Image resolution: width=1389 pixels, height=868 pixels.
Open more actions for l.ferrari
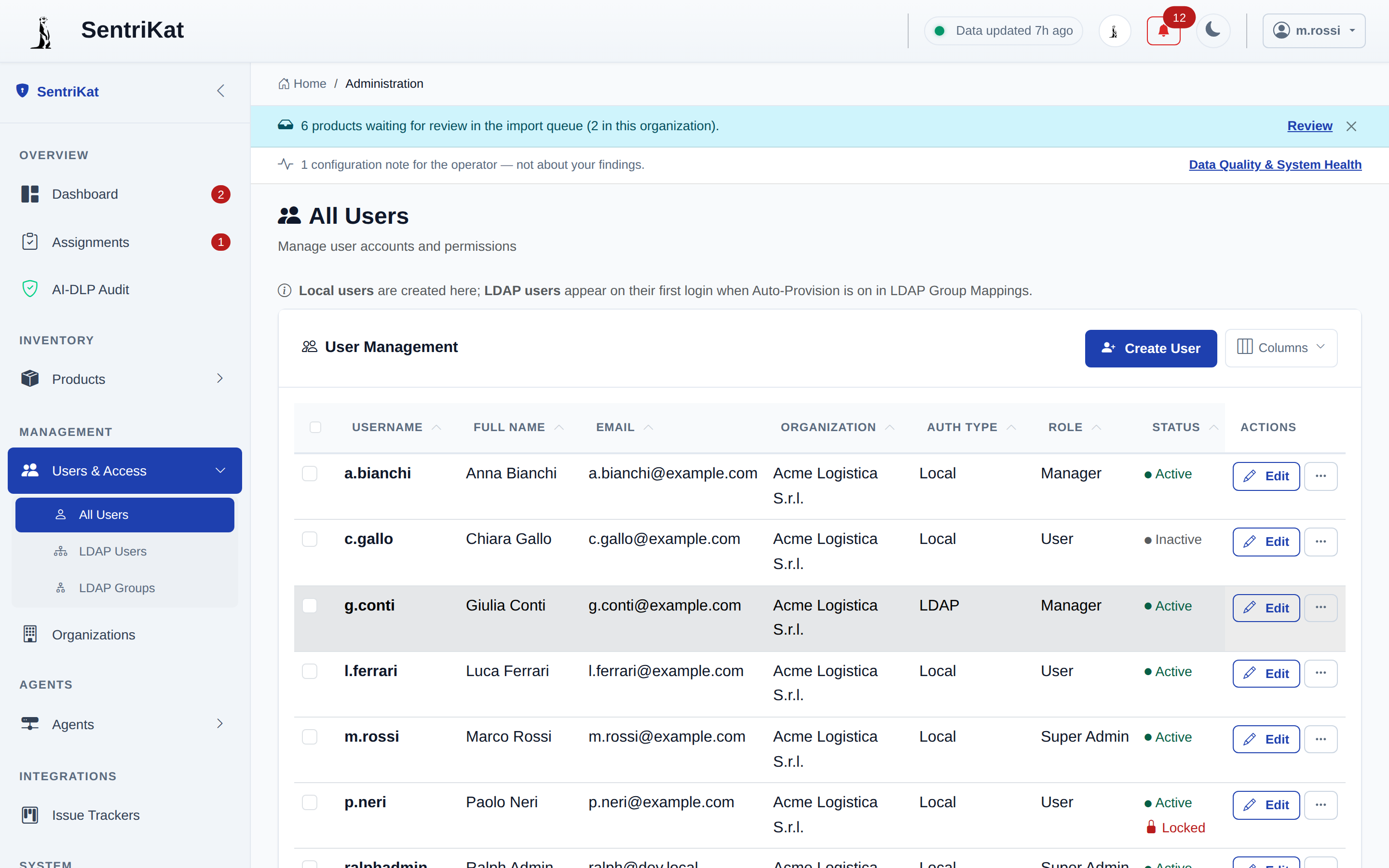pos(1320,673)
